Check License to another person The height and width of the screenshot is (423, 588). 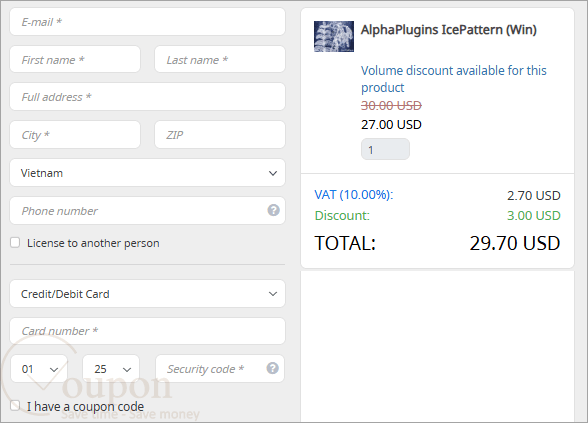pyautogui.click(x=15, y=243)
